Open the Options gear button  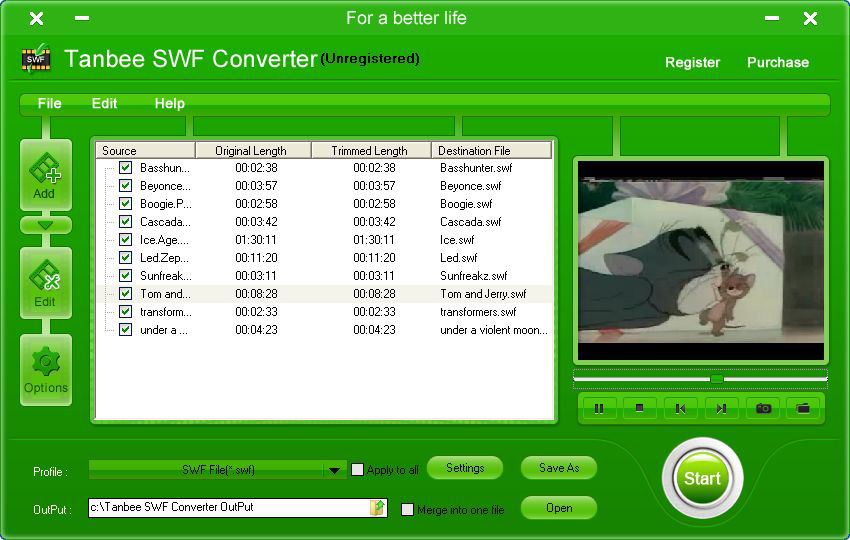46,370
